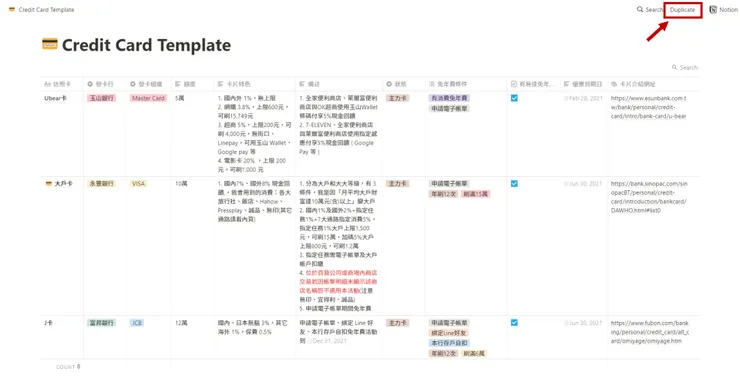Viewport: 740px width, 378px height.
Task: Click the multi-select icon of the 免年費條件 column
Action: (431, 84)
